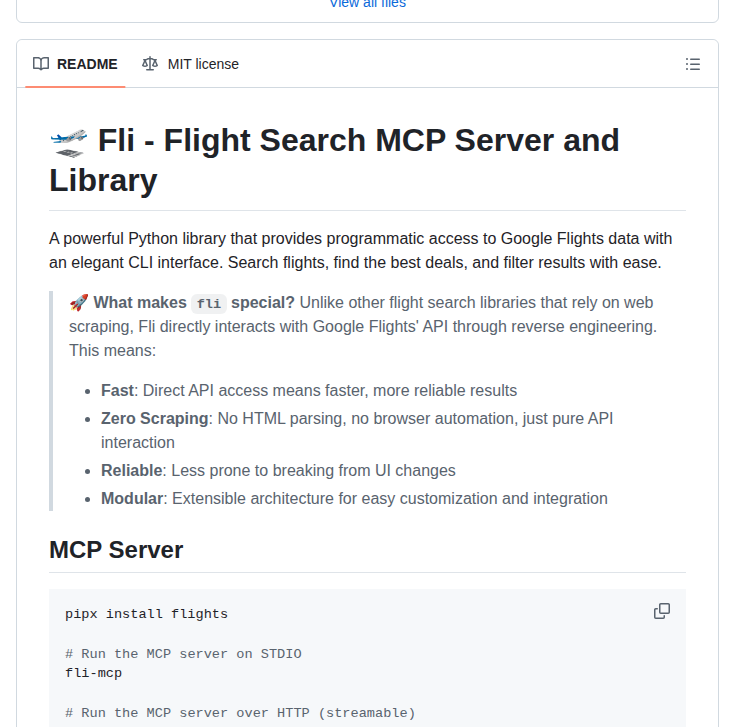Image resolution: width=735 pixels, height=727 pixels.
Task: Click the 'What makes' bold text
Action: pyautogui.click(x=140, y=303)
